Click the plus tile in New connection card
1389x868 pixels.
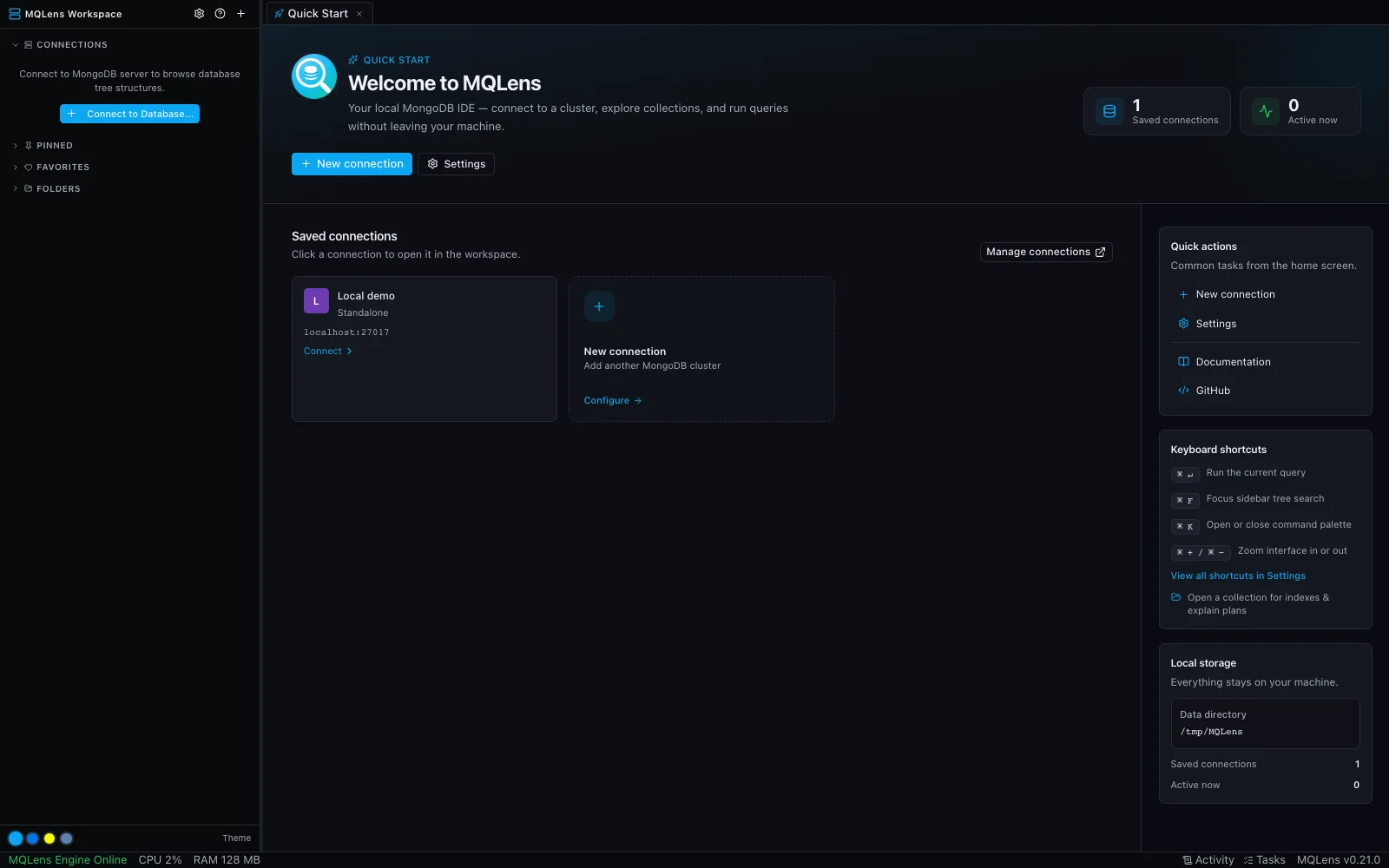(x=599, y=306)
